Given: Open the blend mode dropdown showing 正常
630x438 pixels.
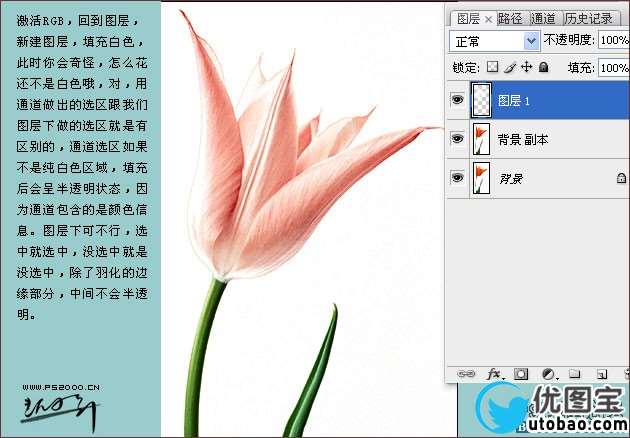Looking at the screenshot, I should 495,41.
